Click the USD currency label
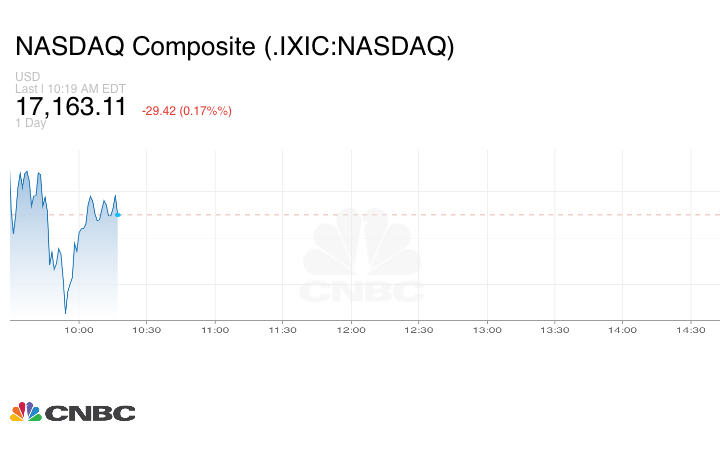This screenshot has height=450, width=720. (28, 77)
